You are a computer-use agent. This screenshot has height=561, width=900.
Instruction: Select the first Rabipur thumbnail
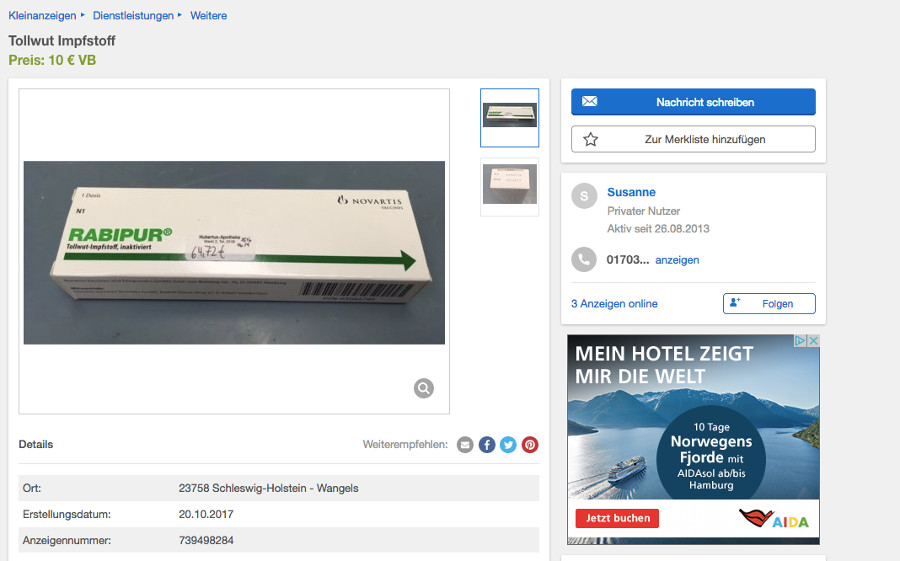(509, 117)
